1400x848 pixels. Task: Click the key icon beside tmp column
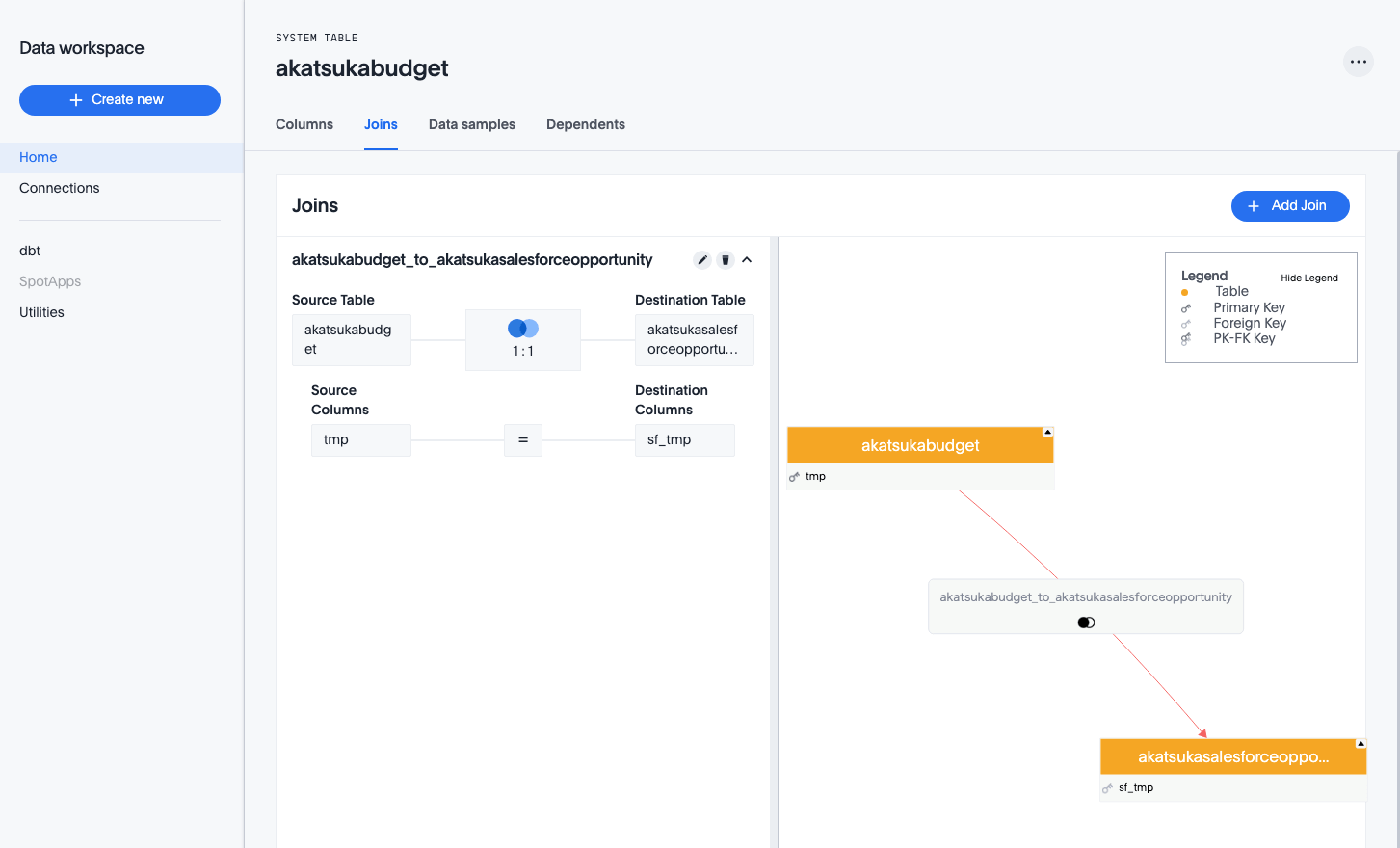tap(795, 477)
